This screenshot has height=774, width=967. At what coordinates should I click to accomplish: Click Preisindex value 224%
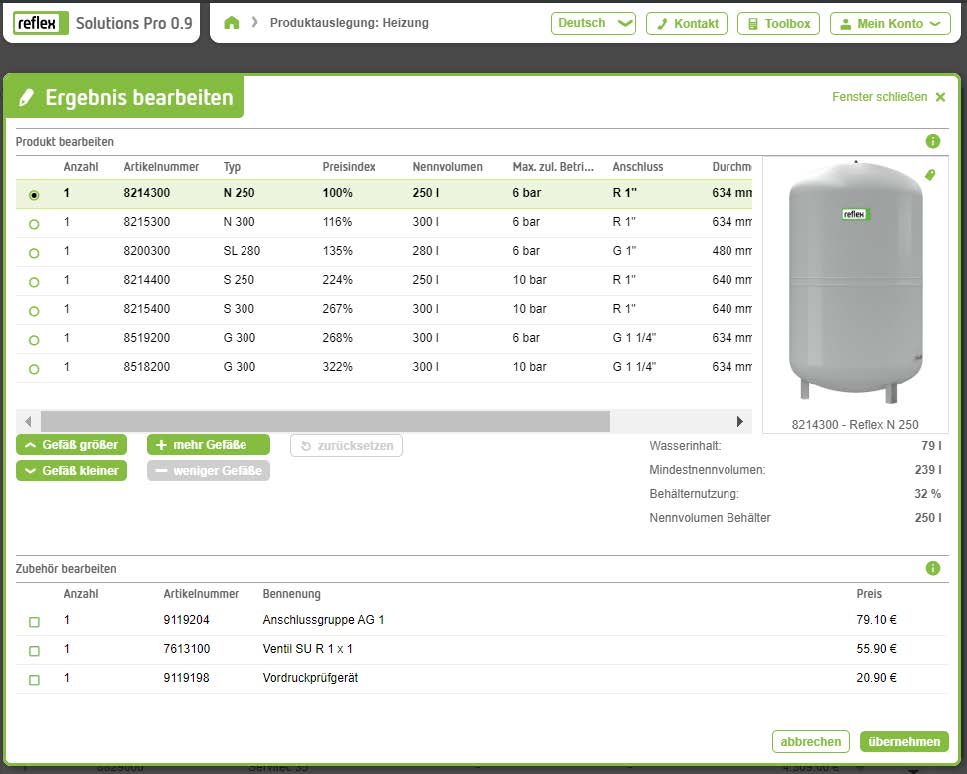(337, 280)
